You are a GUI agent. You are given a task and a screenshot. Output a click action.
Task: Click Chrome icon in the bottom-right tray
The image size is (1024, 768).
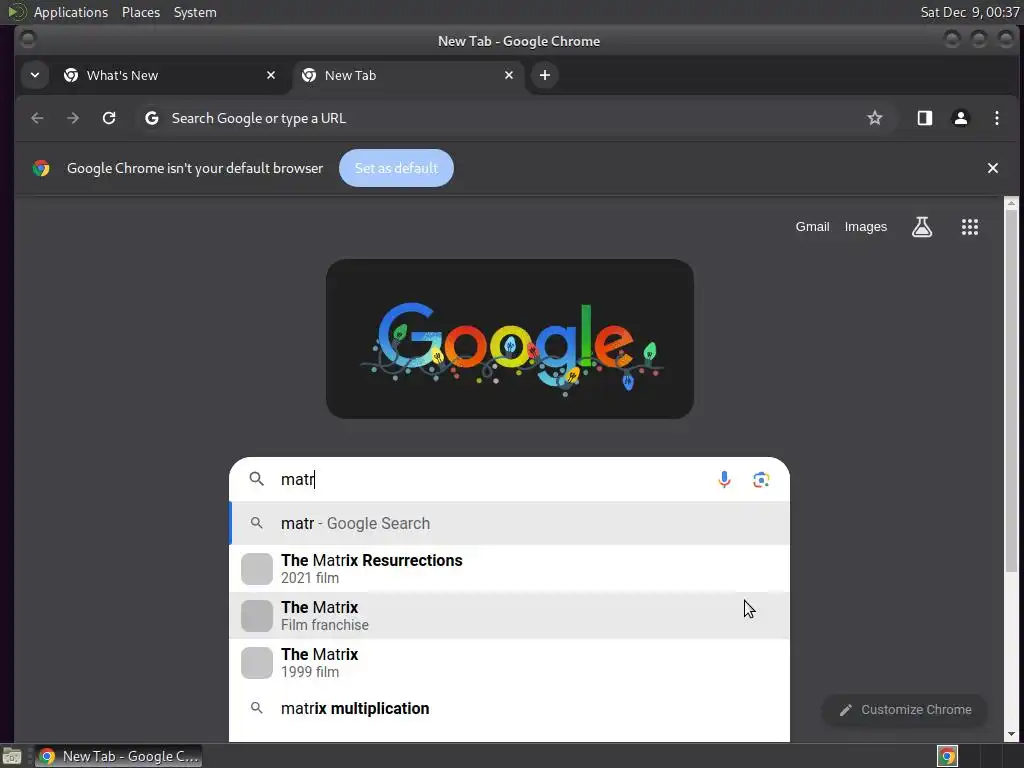coord(947,756)
